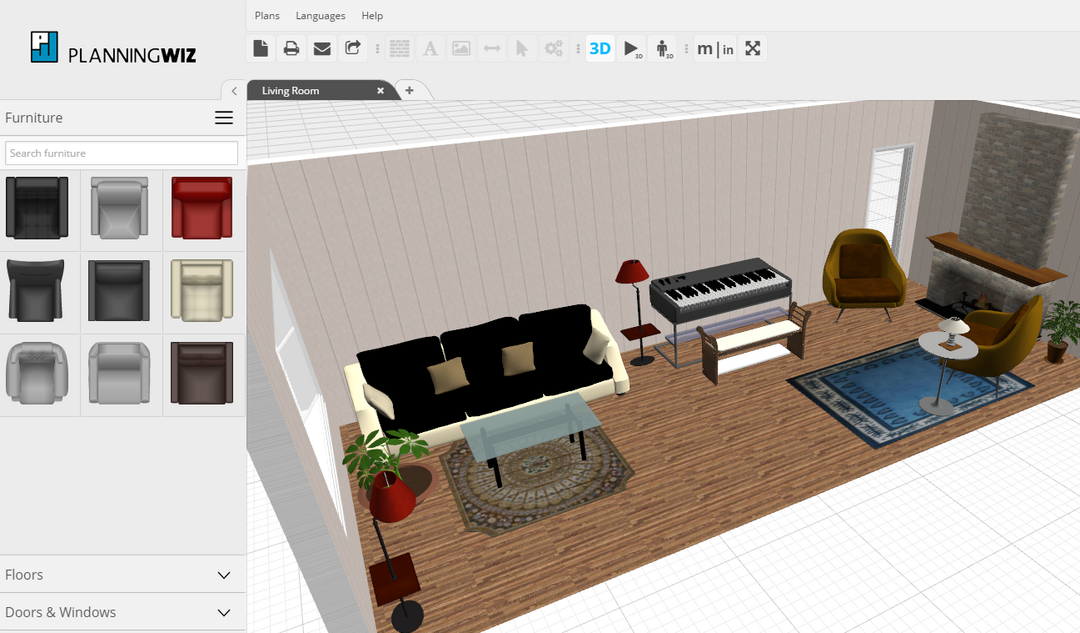Expand the Doors & Windows section
Screen dimensions: 1080x633
(224, 612)
